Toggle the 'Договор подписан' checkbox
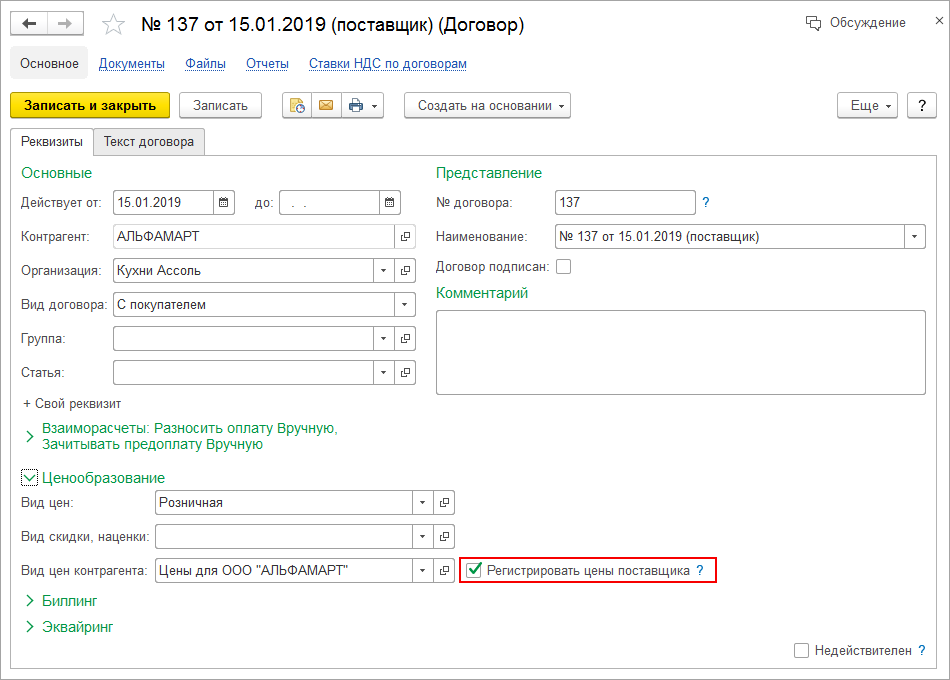The height and width of the screenshot is (680, 950). 563,267
